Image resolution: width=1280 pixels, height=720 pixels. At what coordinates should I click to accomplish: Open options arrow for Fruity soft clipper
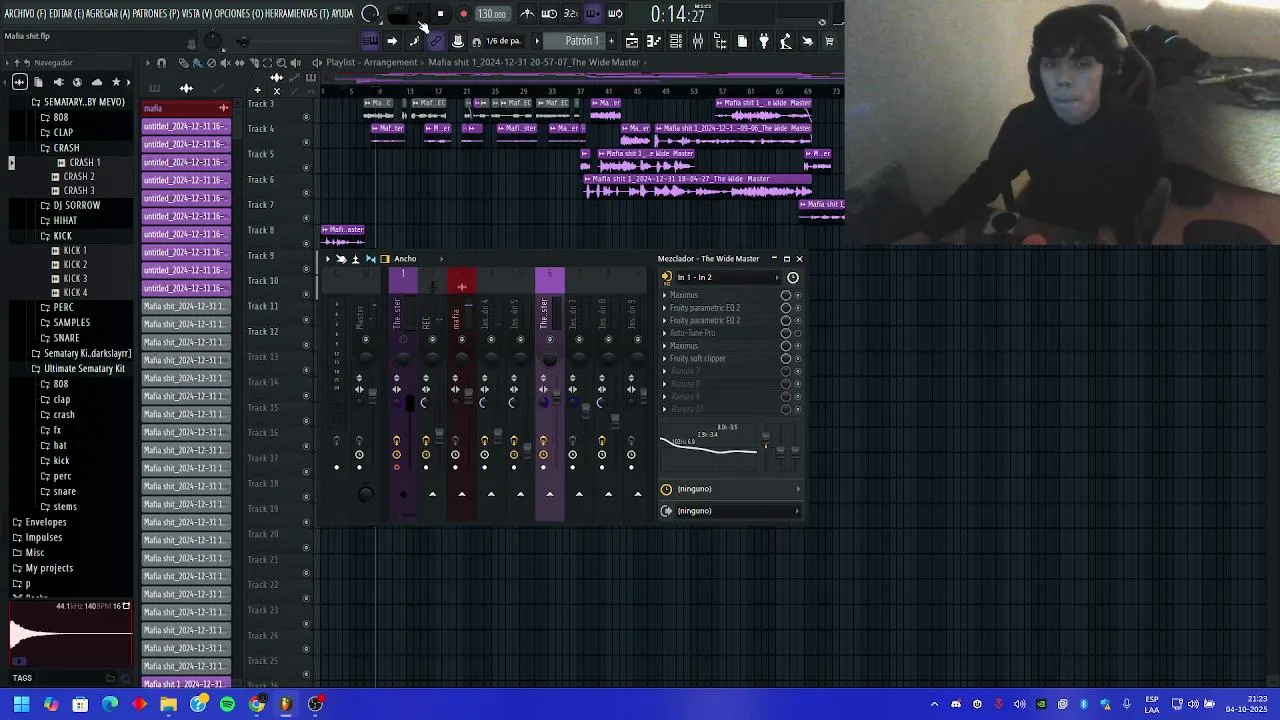pos(664,358)
